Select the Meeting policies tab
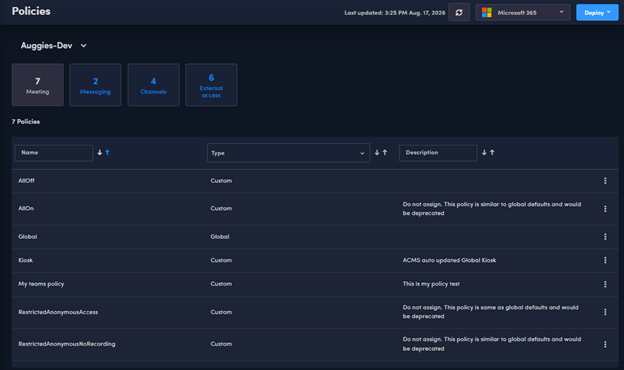This screenshot has height=370, width=624. (37, 85)
